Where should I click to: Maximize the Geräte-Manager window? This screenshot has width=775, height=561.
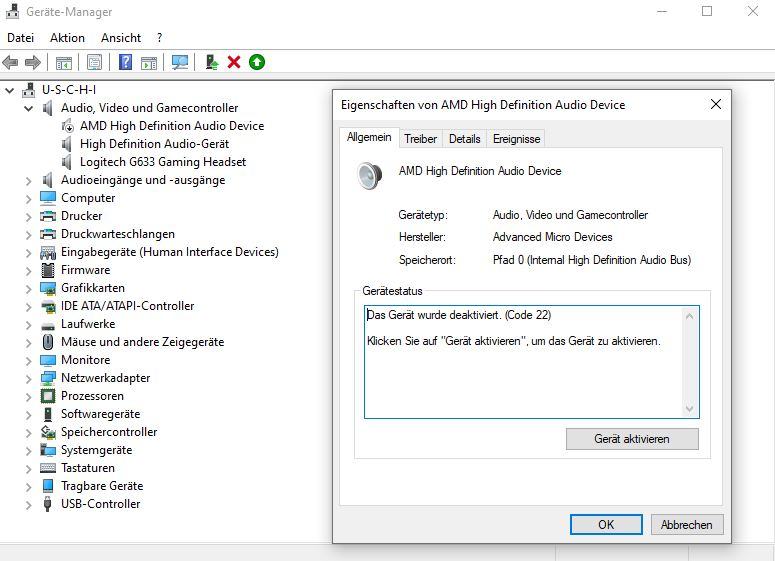(707, 11)
